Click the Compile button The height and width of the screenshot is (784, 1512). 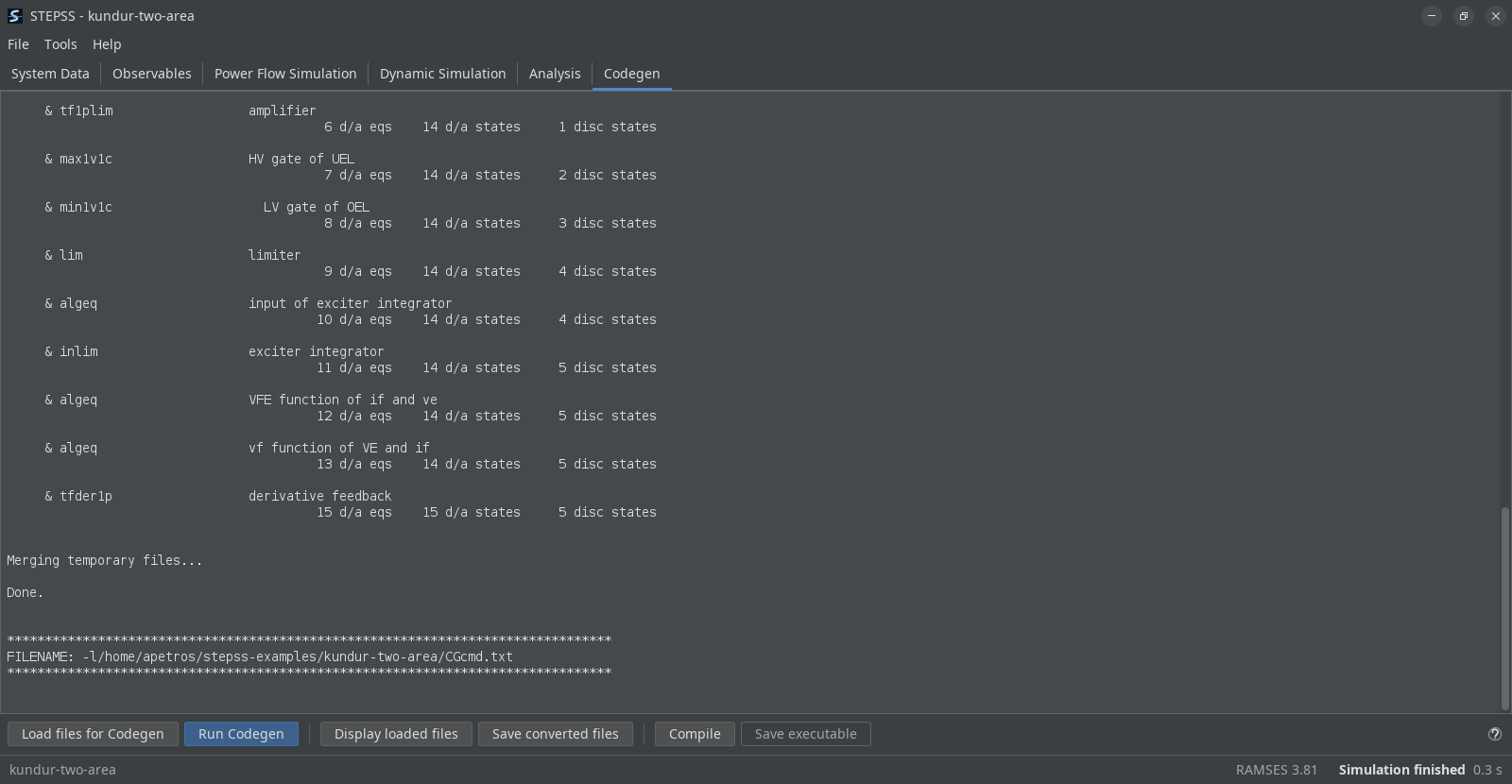[x=695, y=734]
